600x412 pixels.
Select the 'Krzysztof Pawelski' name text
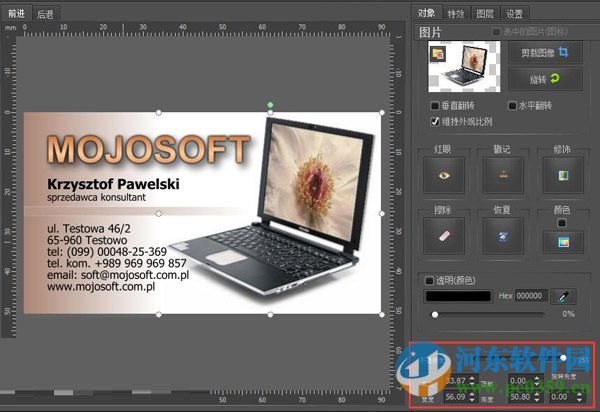click(x=113, y=184)
